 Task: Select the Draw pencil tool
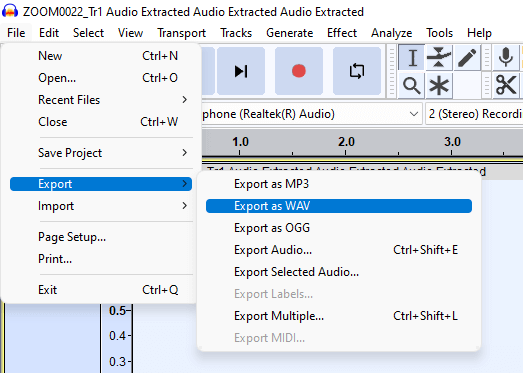(x=467, y=57)
